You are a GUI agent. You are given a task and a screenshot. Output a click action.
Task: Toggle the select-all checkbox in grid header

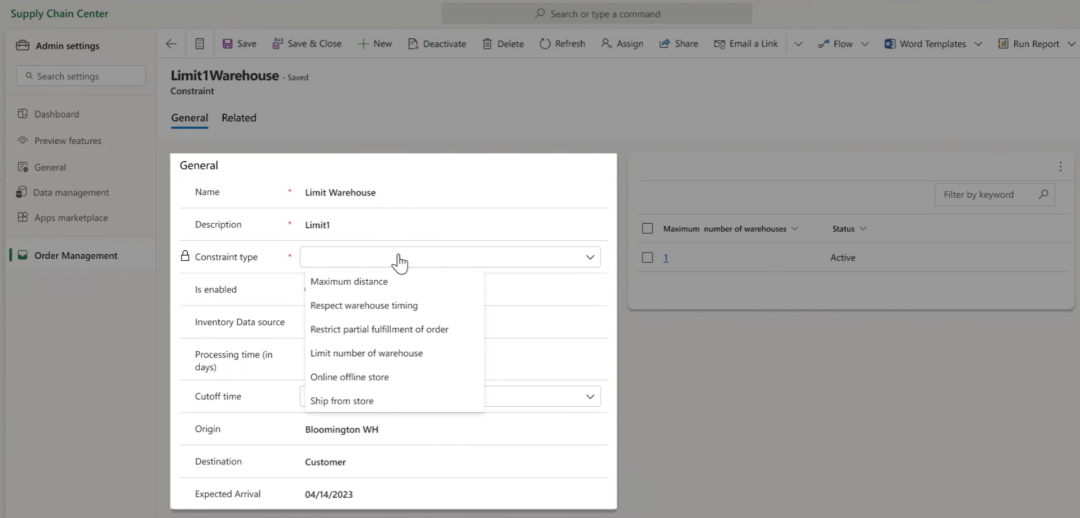[648, 229]
